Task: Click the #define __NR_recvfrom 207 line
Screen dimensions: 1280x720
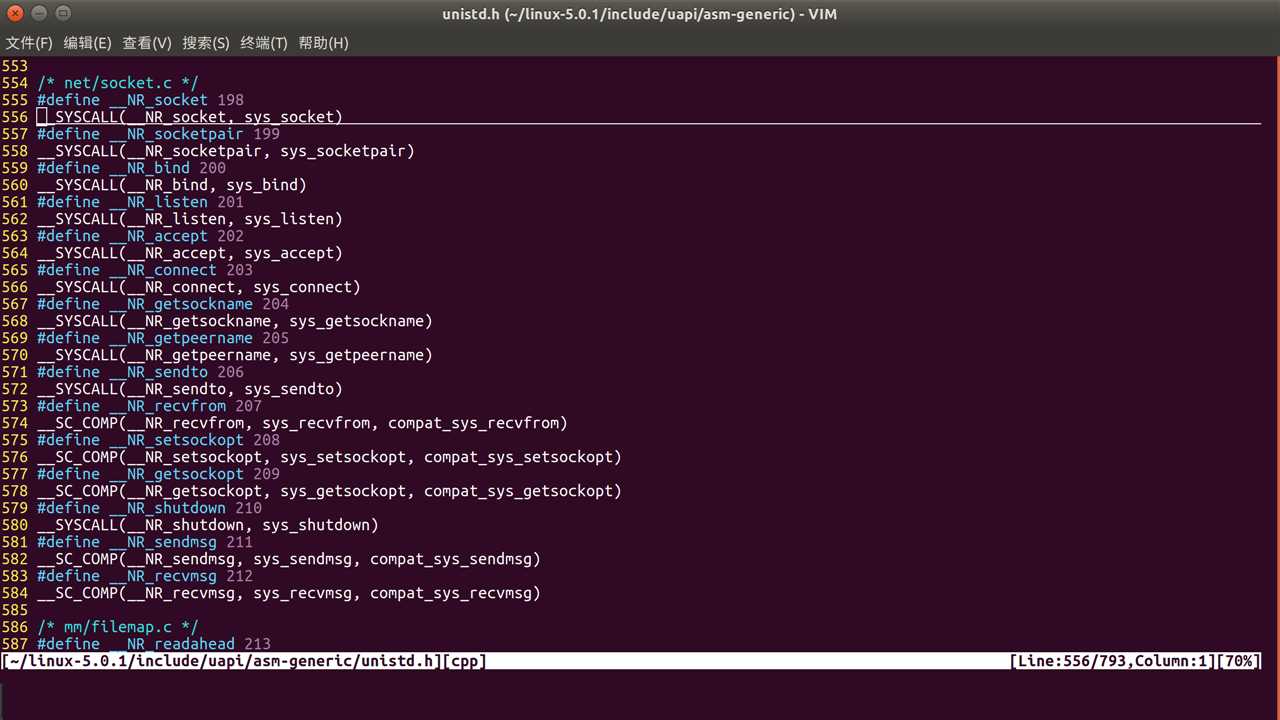Action: 149,406
